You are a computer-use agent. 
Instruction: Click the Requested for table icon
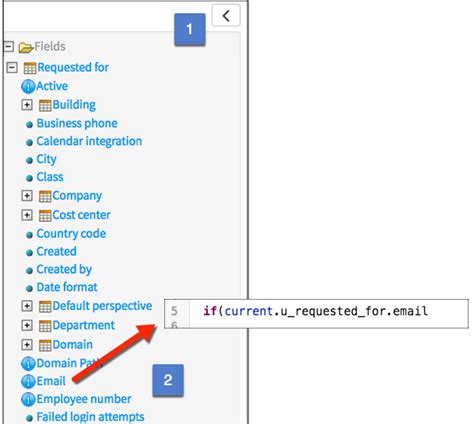[30, 68]
